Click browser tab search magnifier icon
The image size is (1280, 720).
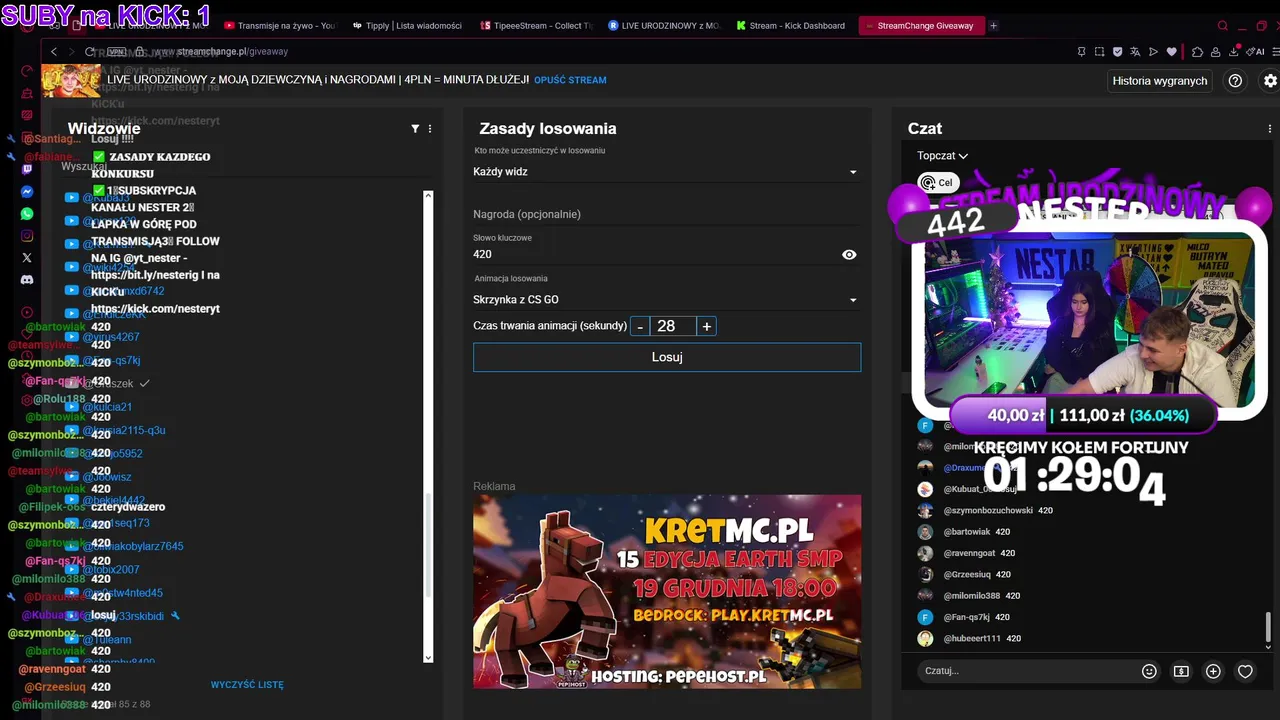(x=1222, y=26)
